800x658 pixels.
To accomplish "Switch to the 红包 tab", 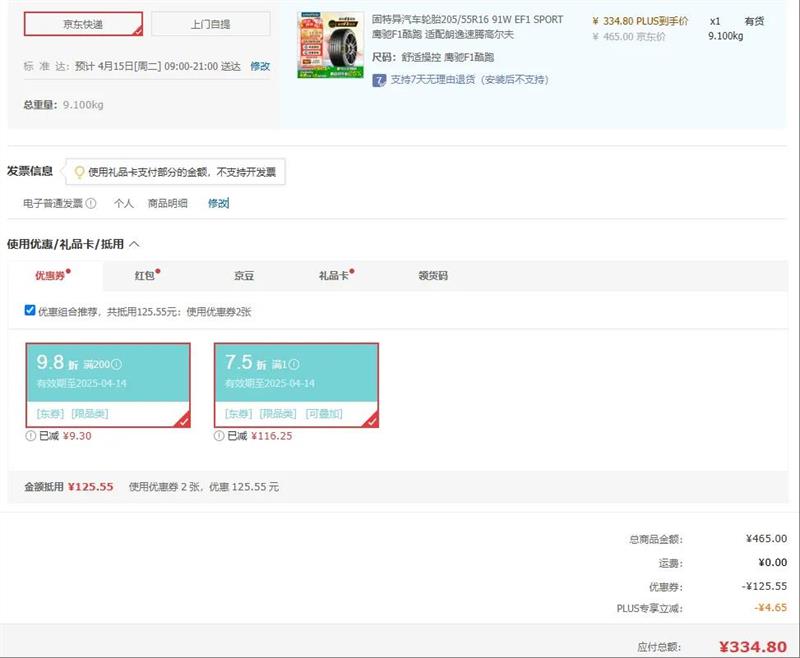I will [x=145, y=275].
